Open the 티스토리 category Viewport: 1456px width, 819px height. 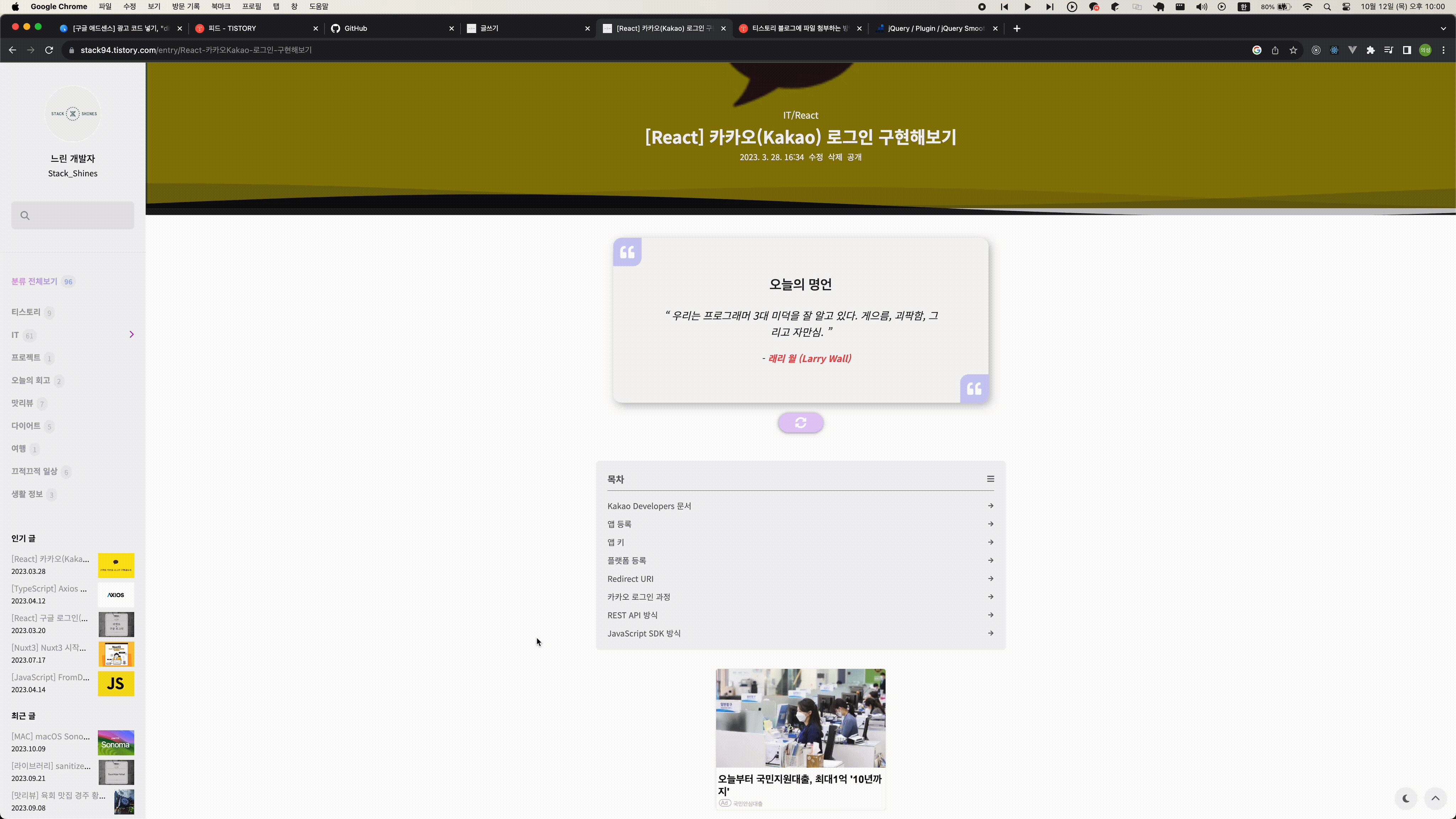(26, 312)
